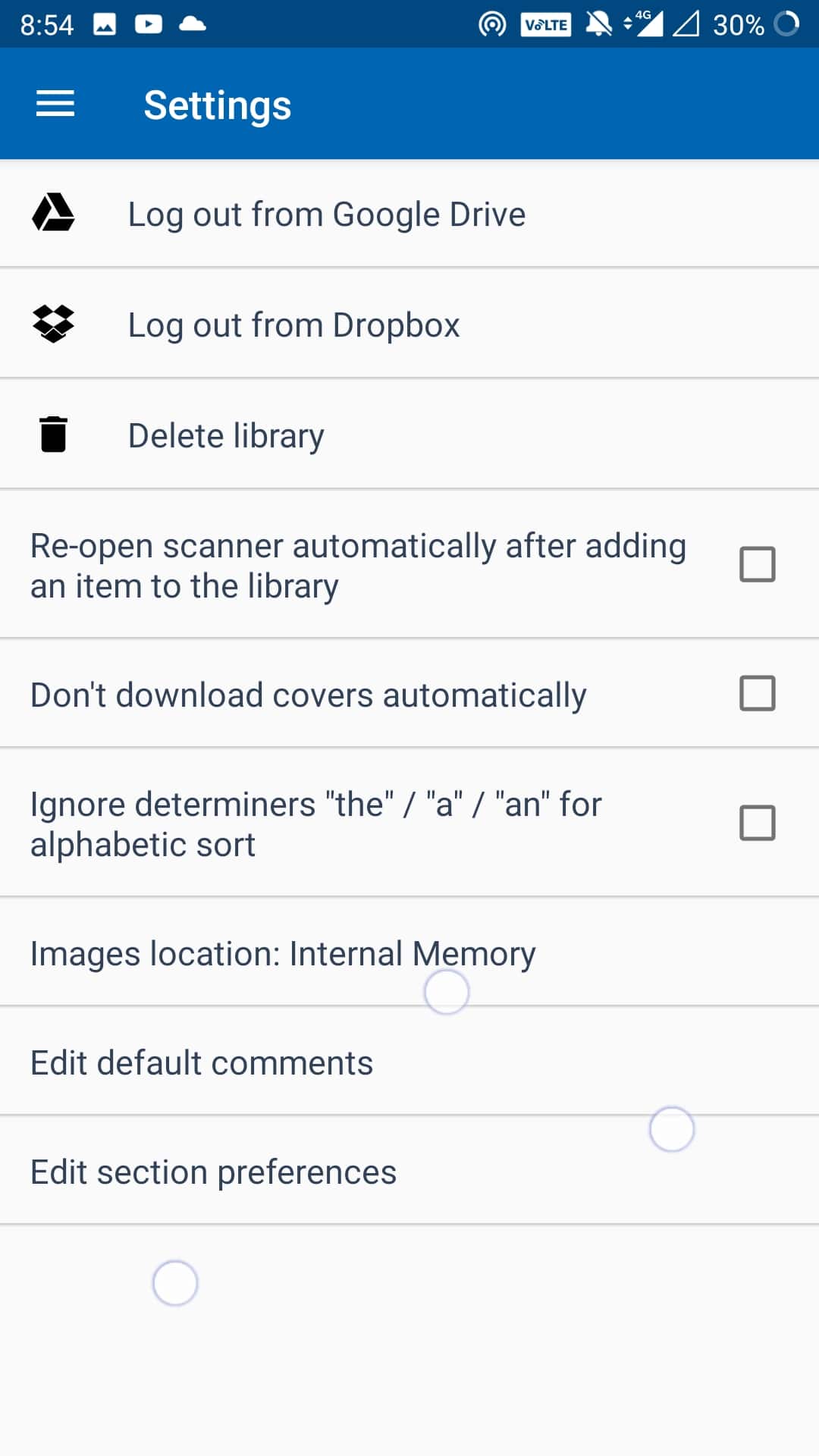Enable re-open scanner automatically checkbox

[x=757, y=564]
